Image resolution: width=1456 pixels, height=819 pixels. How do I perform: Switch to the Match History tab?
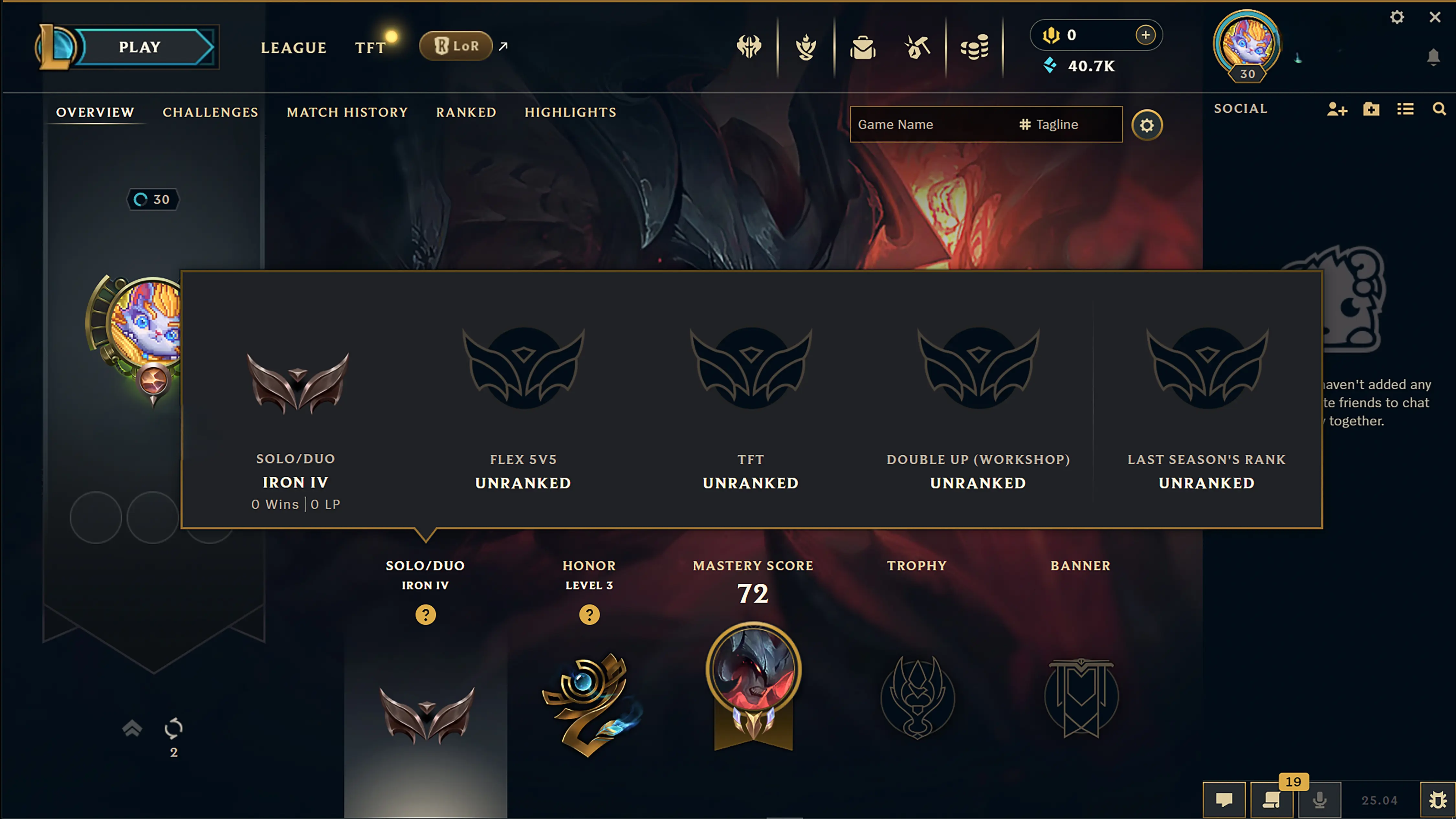point(347,112)
